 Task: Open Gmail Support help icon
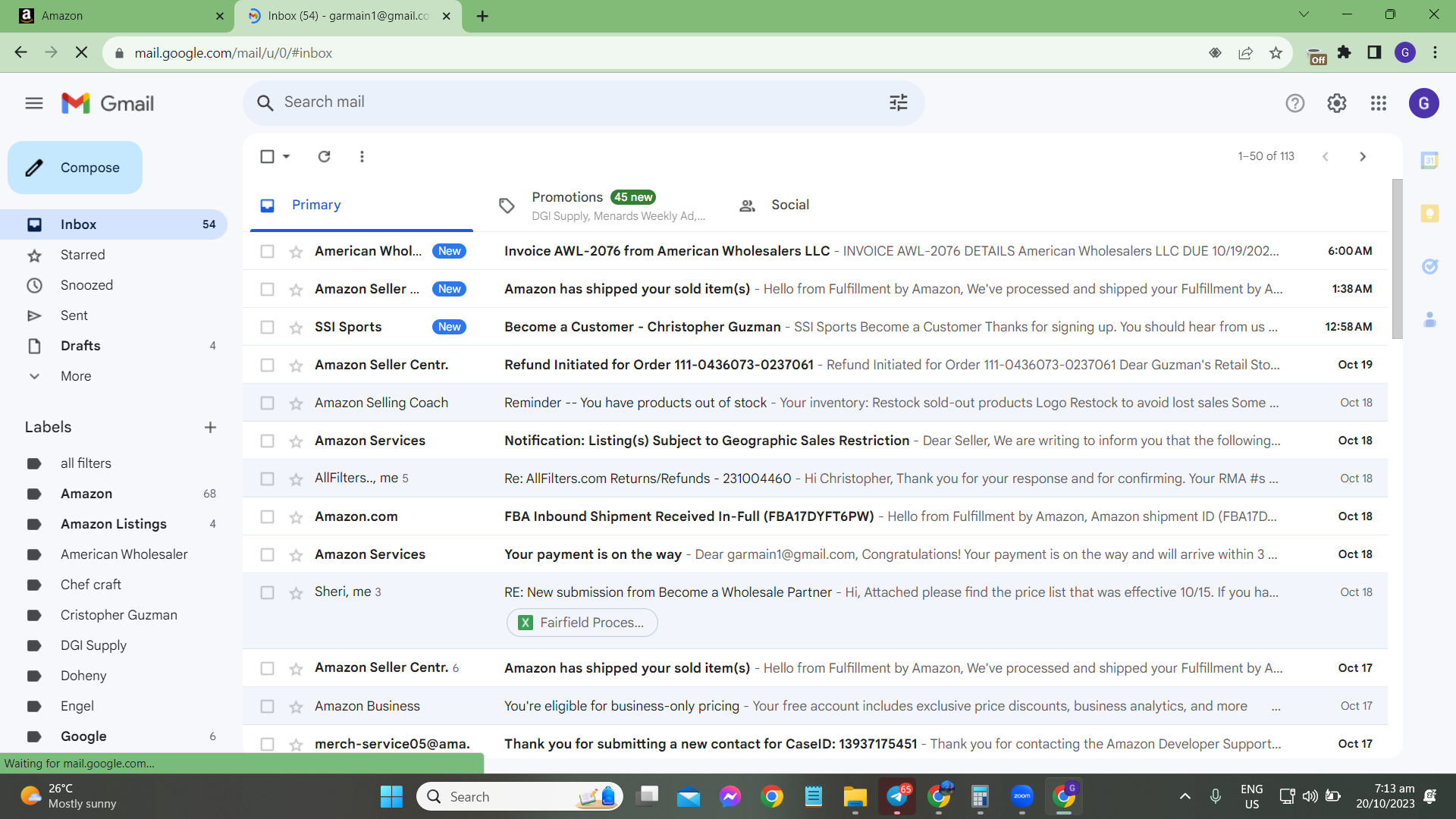1295,103
